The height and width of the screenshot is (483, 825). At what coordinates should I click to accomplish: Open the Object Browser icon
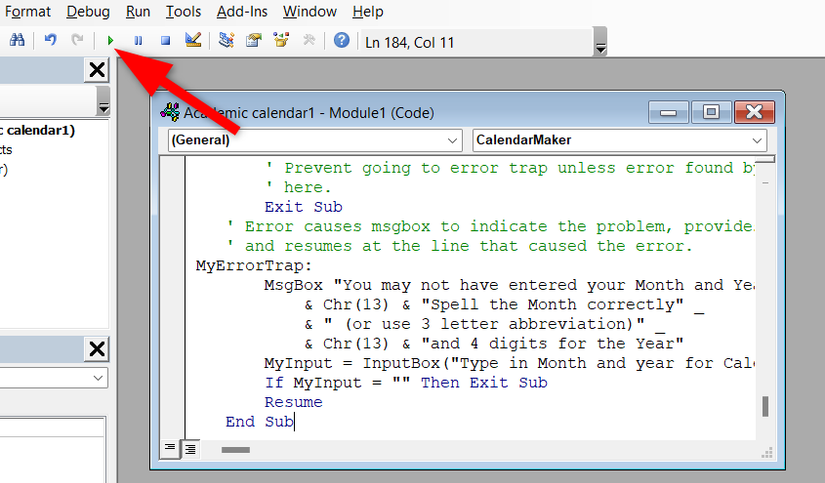pyautogui.click(x=281, y=40)
